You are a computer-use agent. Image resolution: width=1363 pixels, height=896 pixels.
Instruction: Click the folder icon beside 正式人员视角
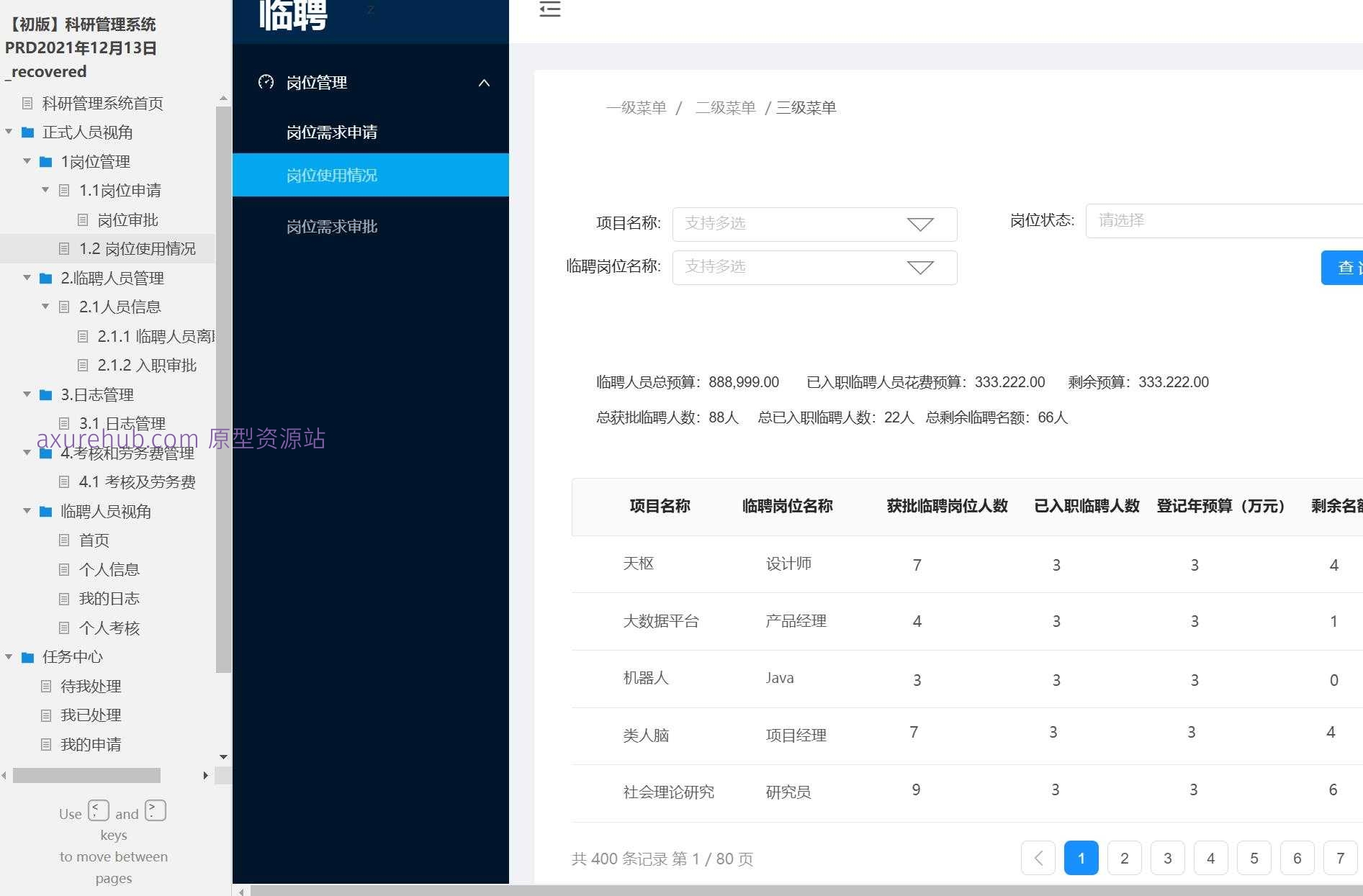[27, 132]
